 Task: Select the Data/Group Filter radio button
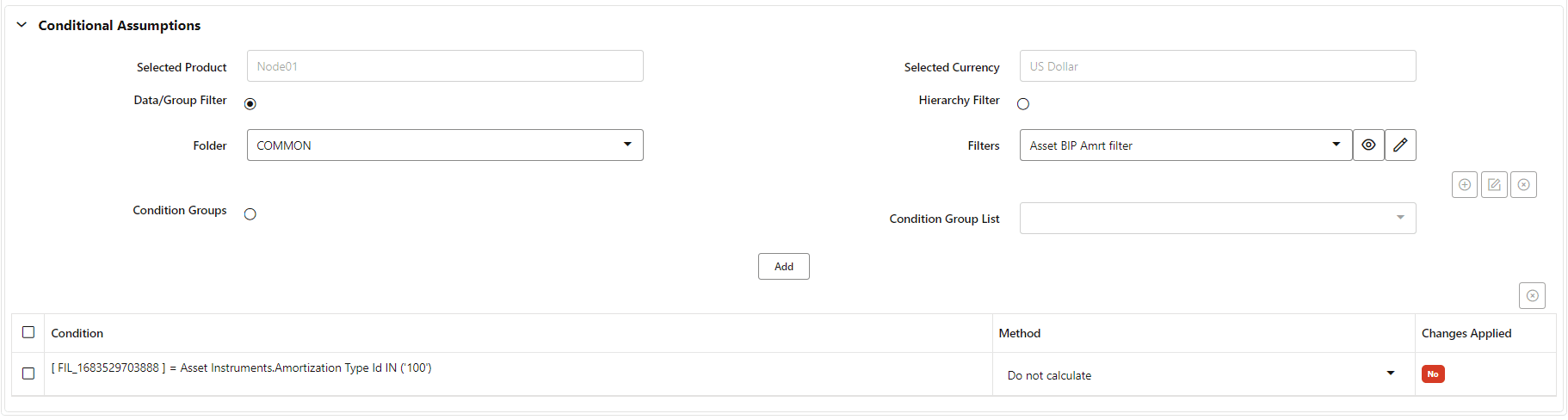(x=250, y=104)
